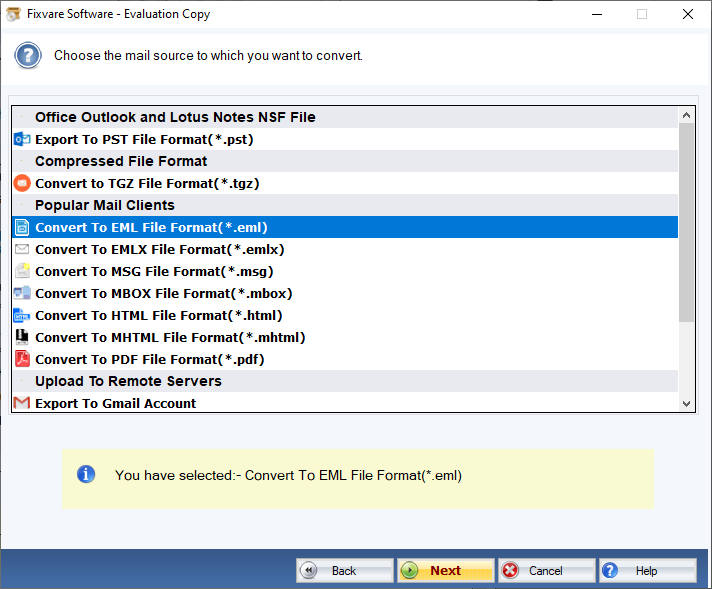The image size is (712, 589).
Task: Select Export To PST File Format(*.pst)
Action: (345, 139)
